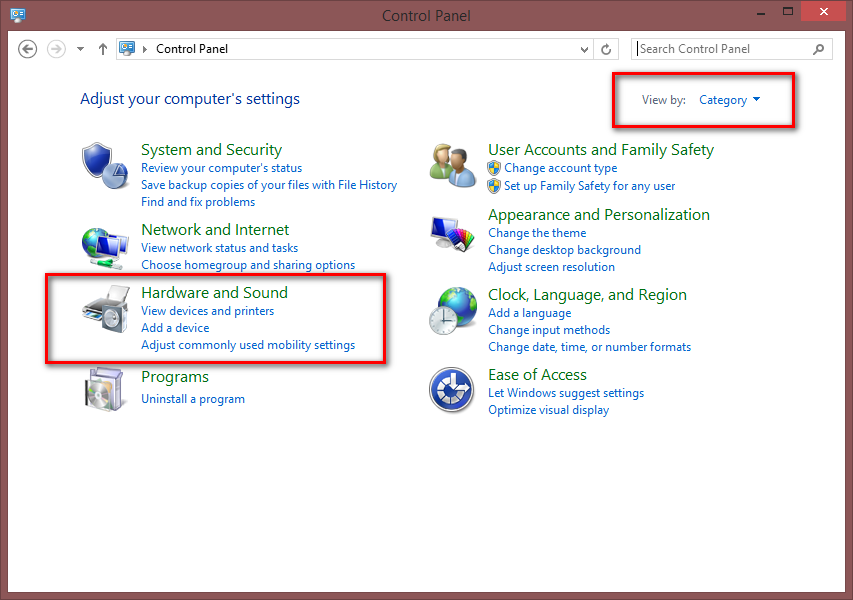Click the search magnifier icon
This screenshot has height=600, width=853.
[819, 50]
